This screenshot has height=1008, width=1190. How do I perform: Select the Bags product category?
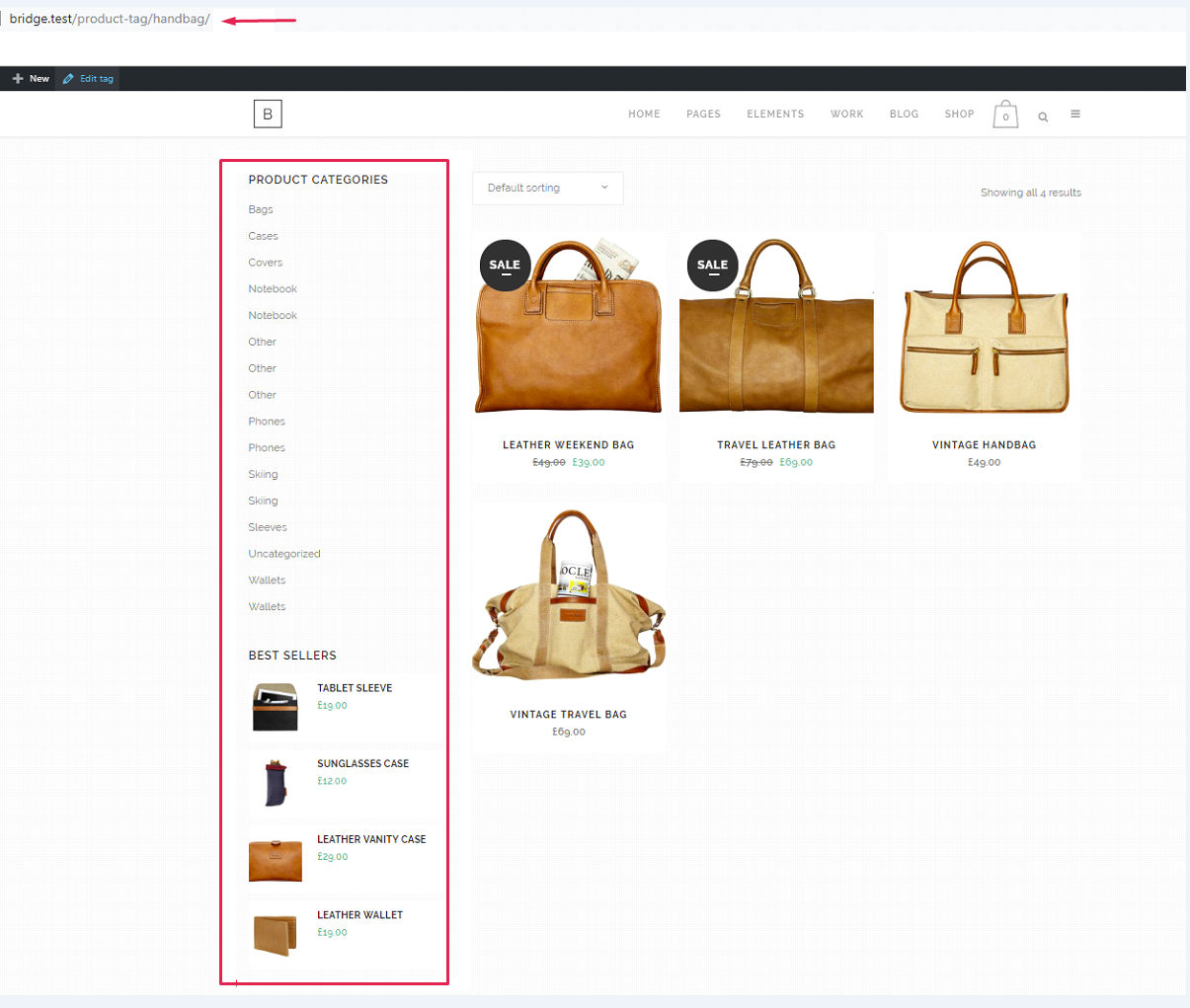261,209
